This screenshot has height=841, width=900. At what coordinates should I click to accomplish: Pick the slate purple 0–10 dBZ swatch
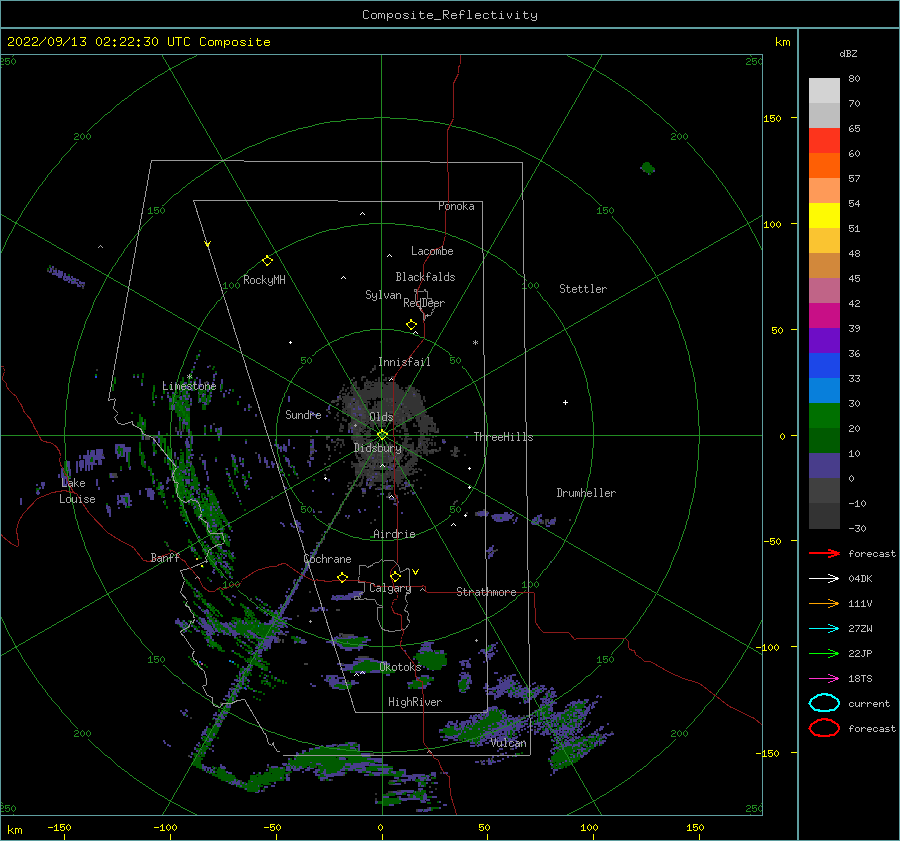[824, 466]
